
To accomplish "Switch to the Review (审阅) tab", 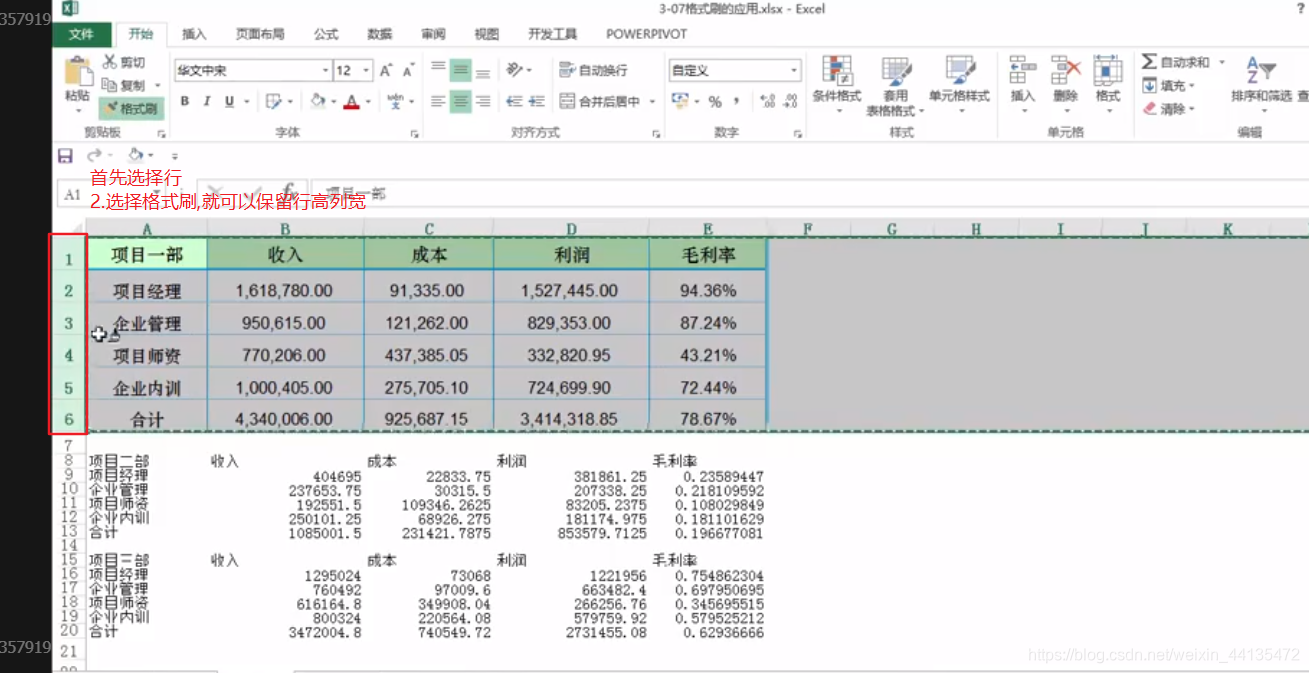I will [x=433, y=34].
